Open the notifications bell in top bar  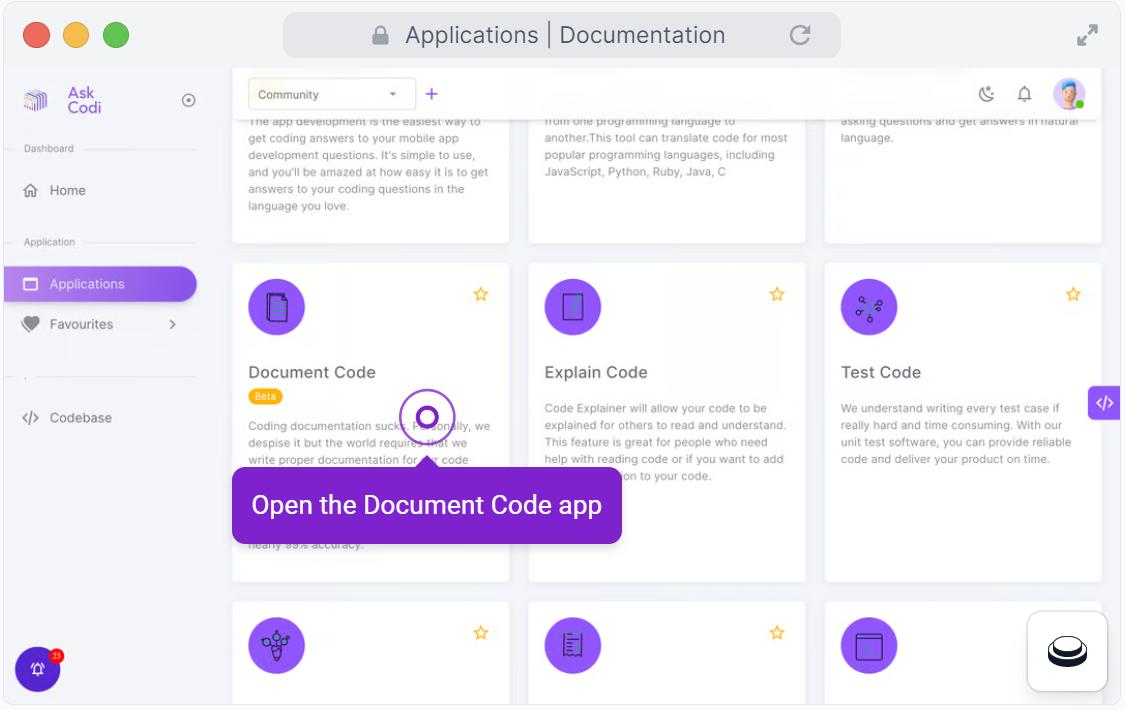(1024, 94)
